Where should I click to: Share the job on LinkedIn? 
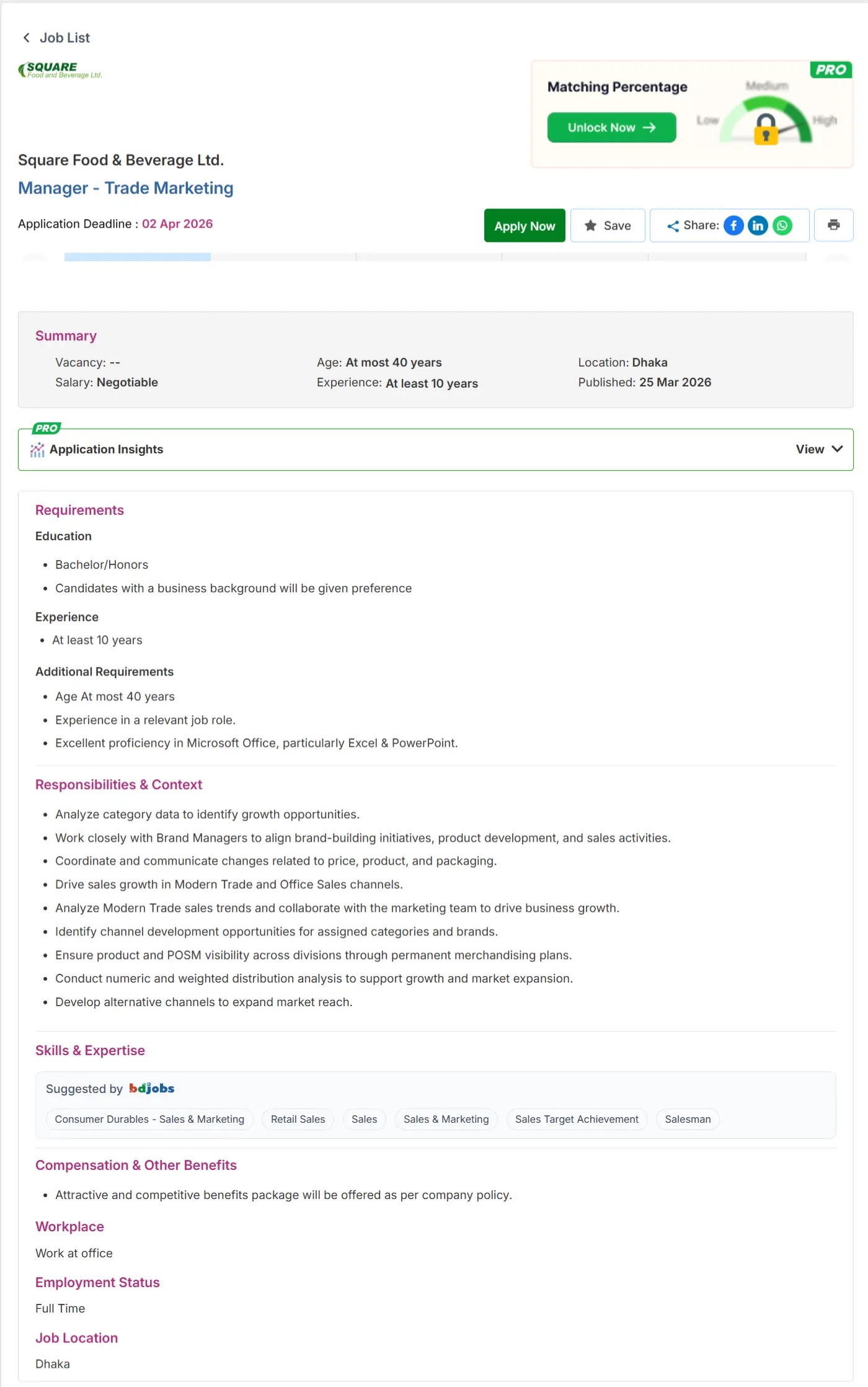tap(758, 225)
